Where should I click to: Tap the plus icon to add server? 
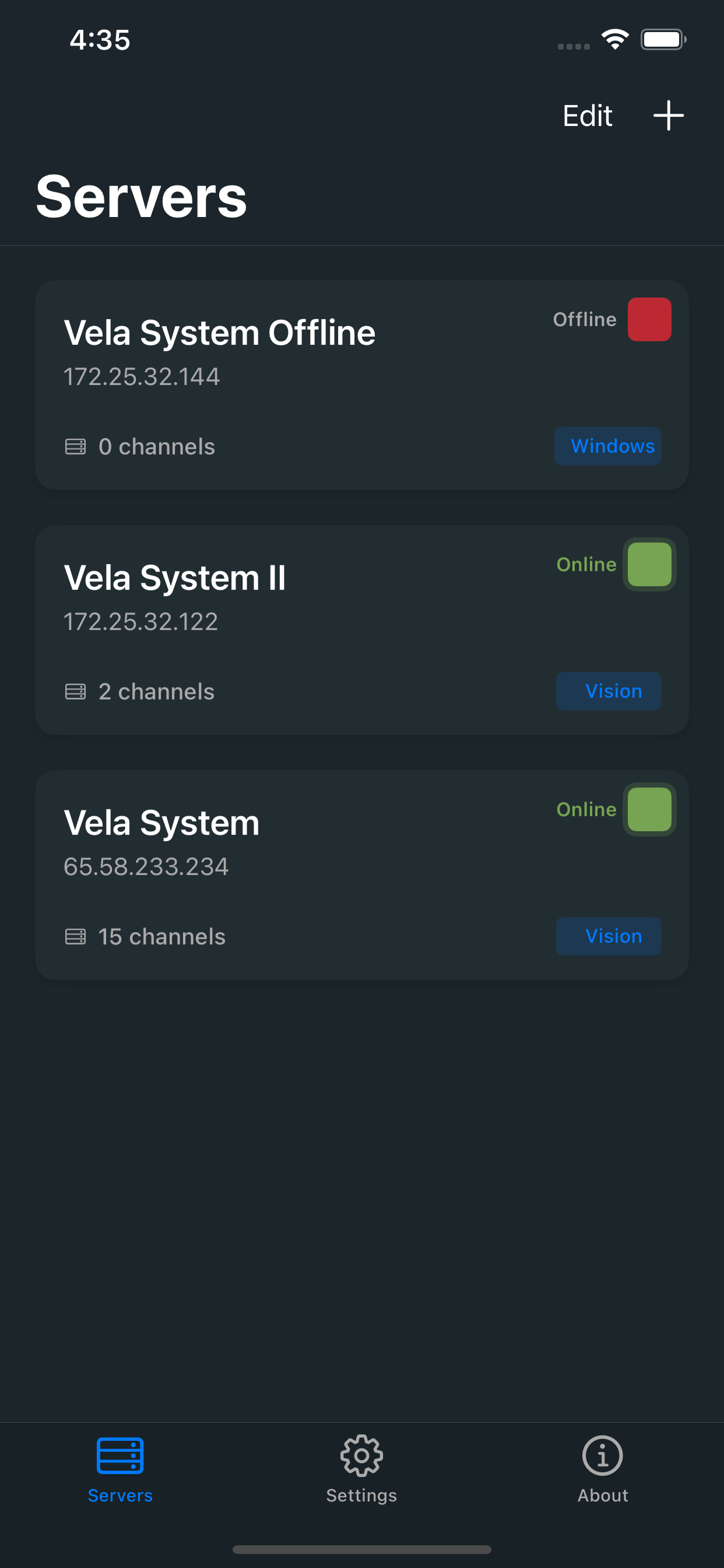click(668, 116)
